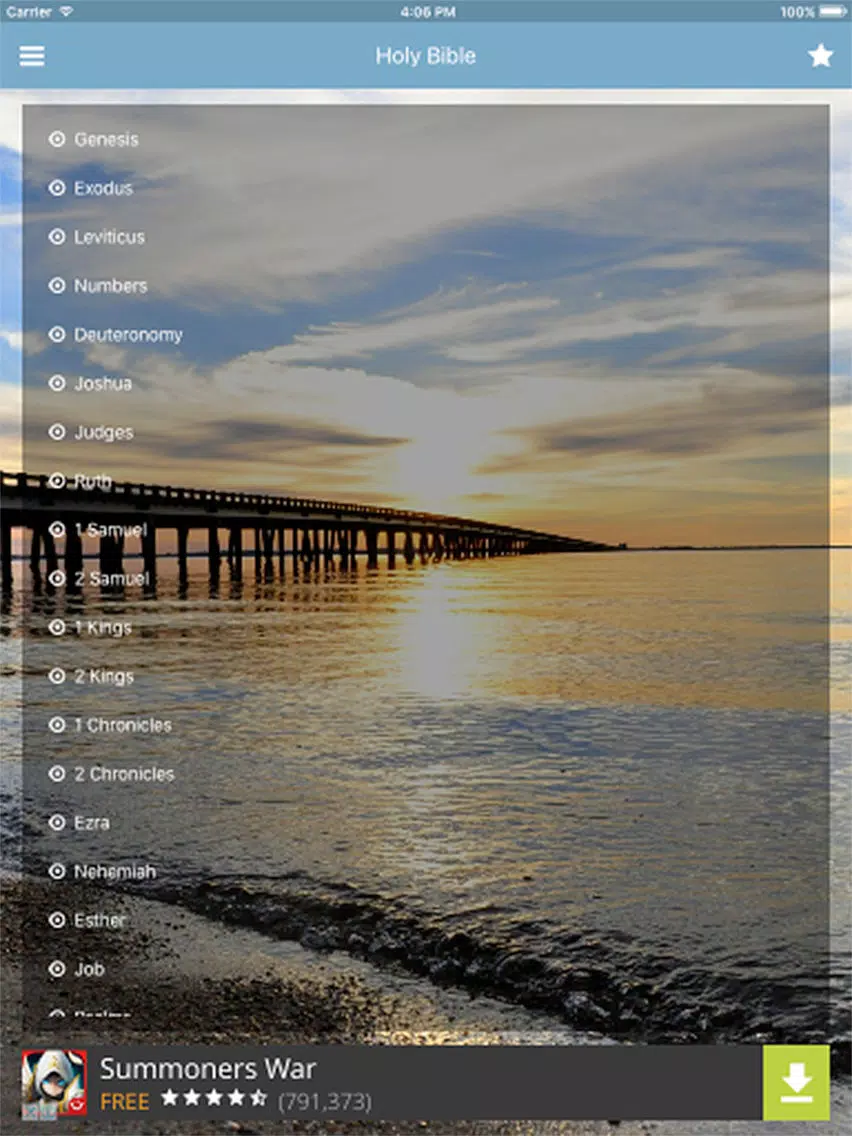Screen dimensions: 852x1136
Task: Tap the 4:06 PM clock
Action: tap(427, 12)
